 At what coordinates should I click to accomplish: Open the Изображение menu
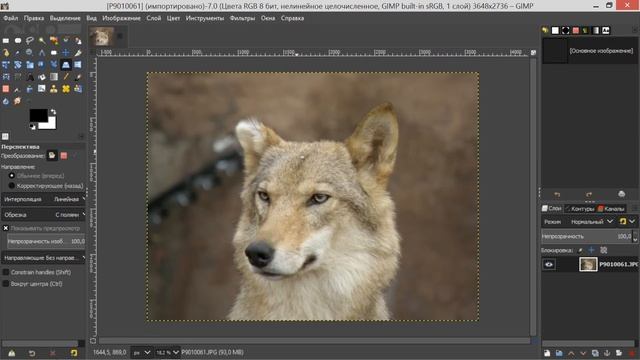coord(121,18)
